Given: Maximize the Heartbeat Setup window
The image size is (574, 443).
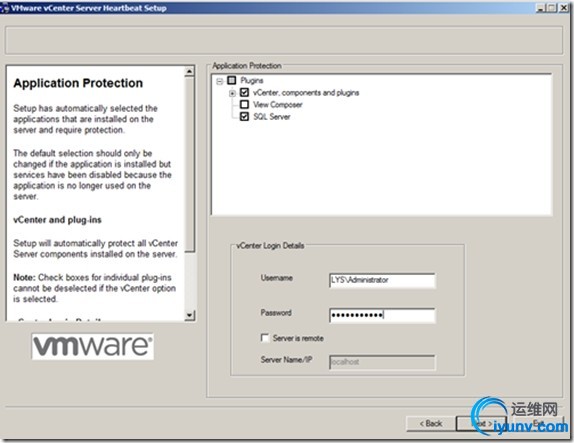Looking at the screenshot, I should click(552, 8).
